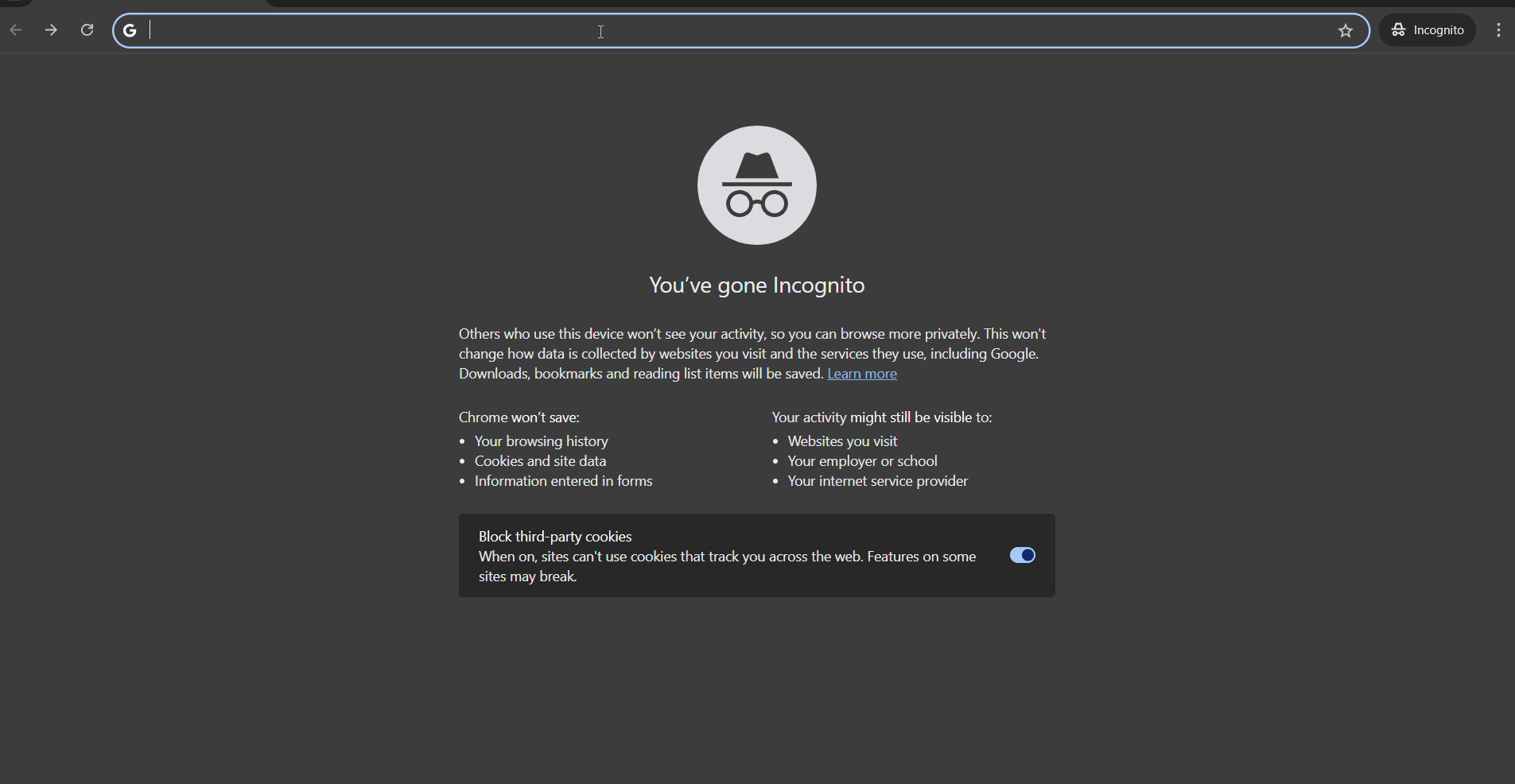
Task: Click the Google G icon in the address bar
Action: tap(130, 31)
